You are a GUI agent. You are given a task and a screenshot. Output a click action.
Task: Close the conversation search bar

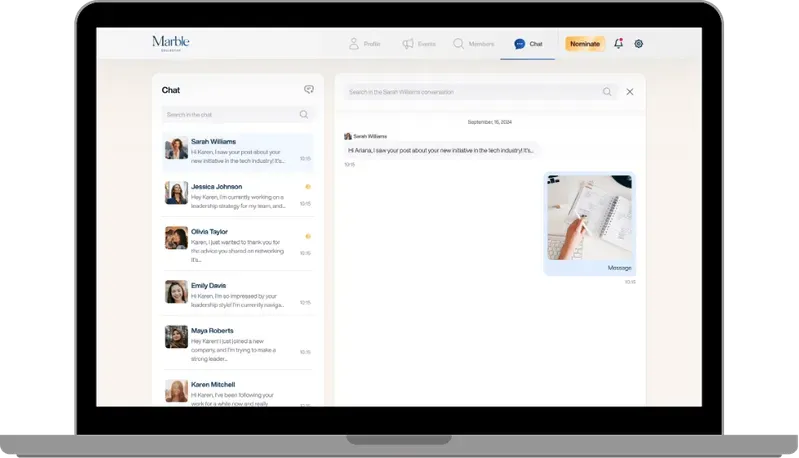tap(630, 92)
